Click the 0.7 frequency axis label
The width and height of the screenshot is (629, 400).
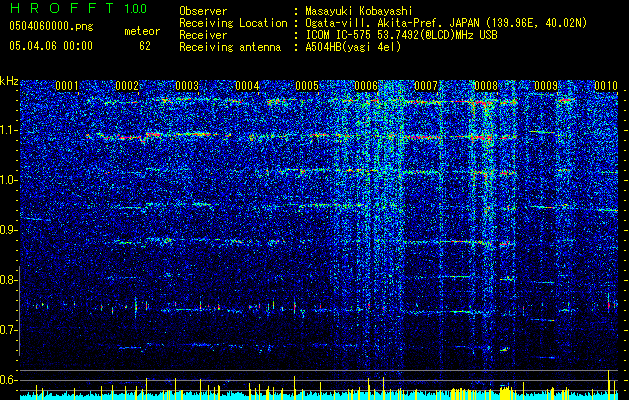[8, 330]
